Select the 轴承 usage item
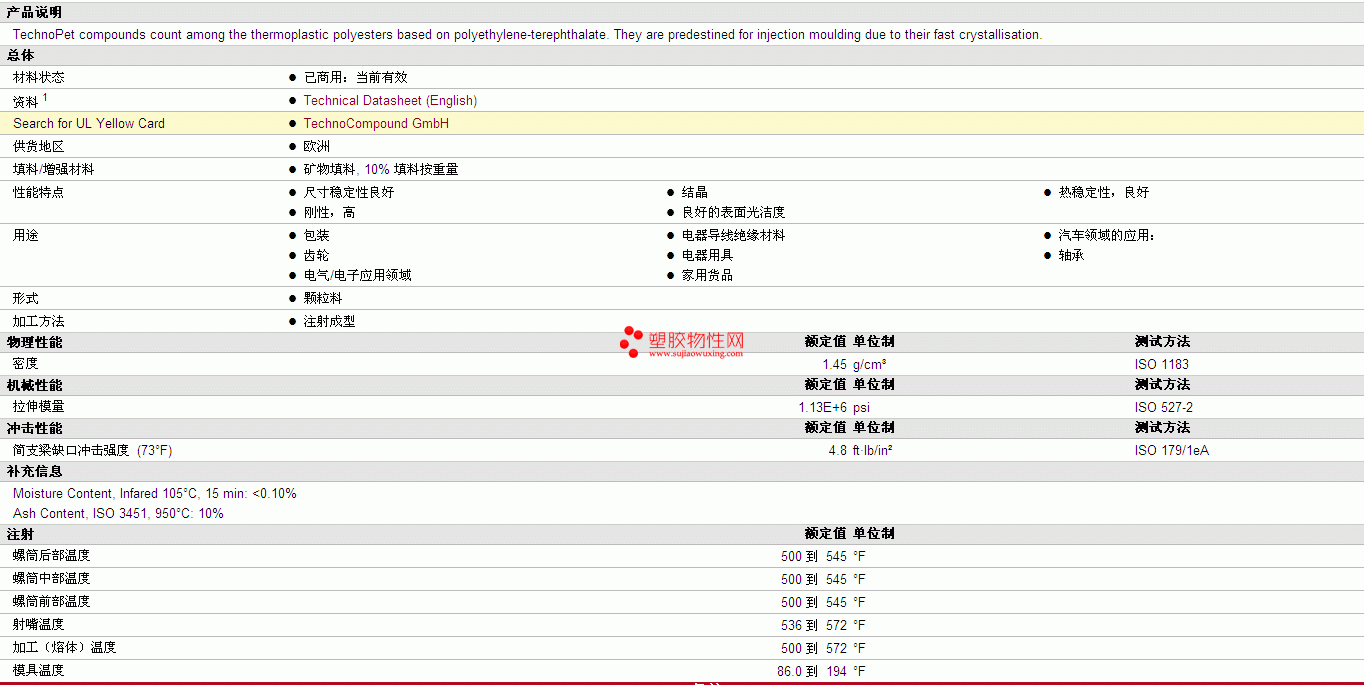This screenshot has width=1364, height=685. 1071,255
